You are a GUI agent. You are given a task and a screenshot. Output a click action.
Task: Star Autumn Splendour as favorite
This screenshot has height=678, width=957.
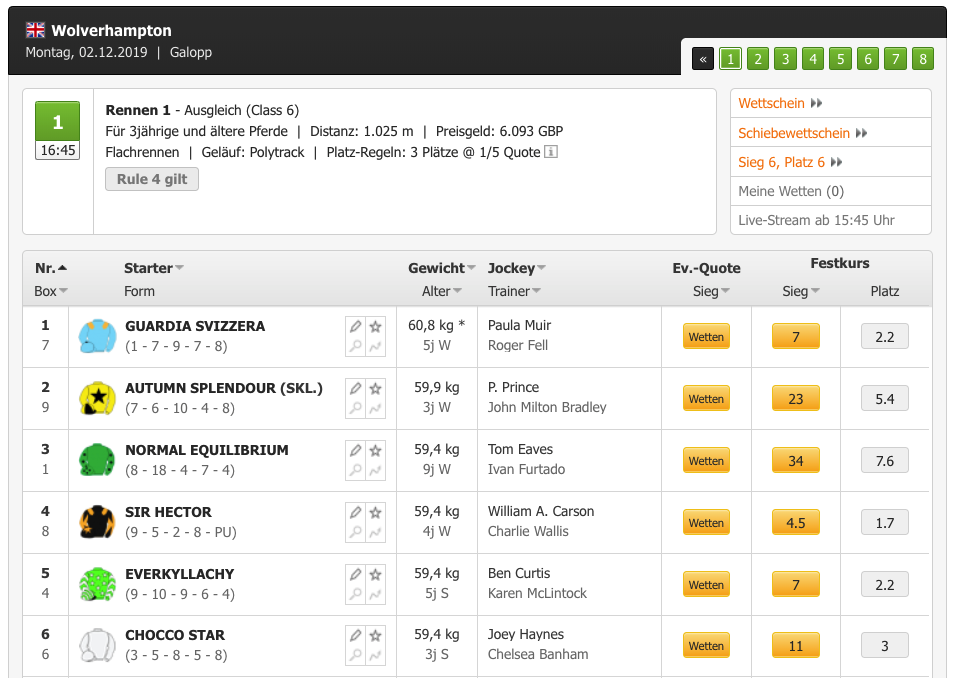(x=375, y=388)
